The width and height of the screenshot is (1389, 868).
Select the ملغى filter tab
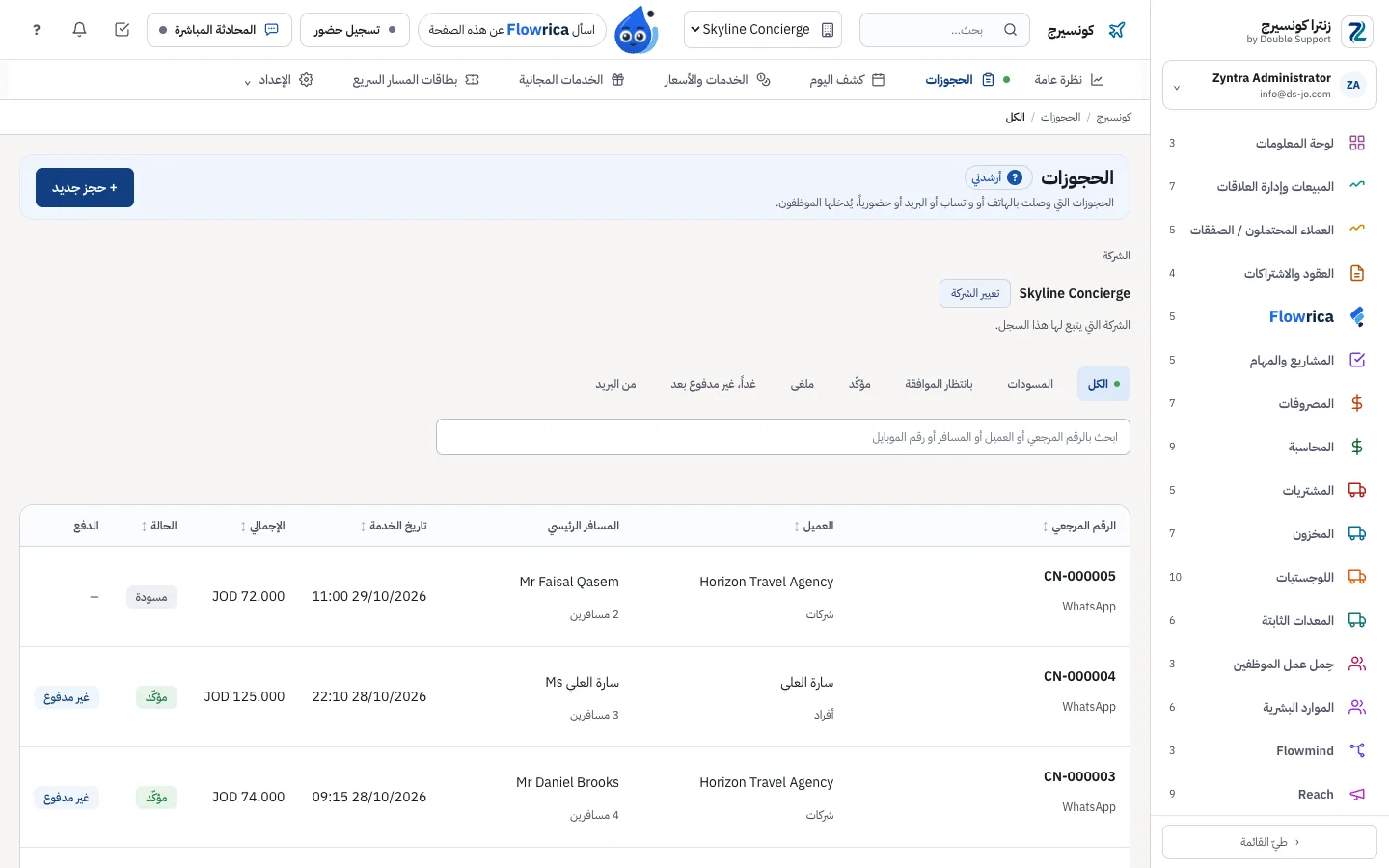tap(803, 384)
